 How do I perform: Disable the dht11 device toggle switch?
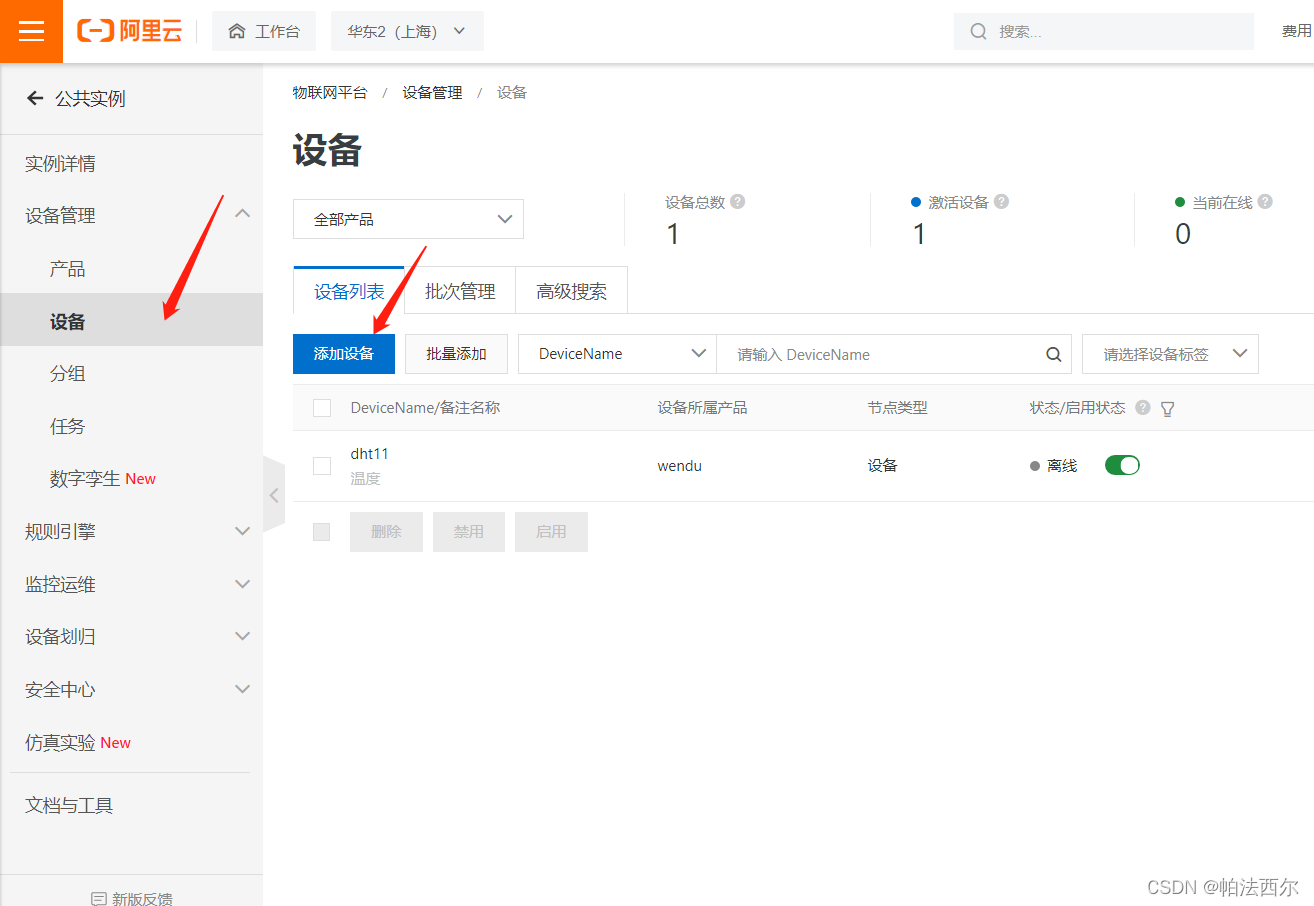(x=1121, y=465)
